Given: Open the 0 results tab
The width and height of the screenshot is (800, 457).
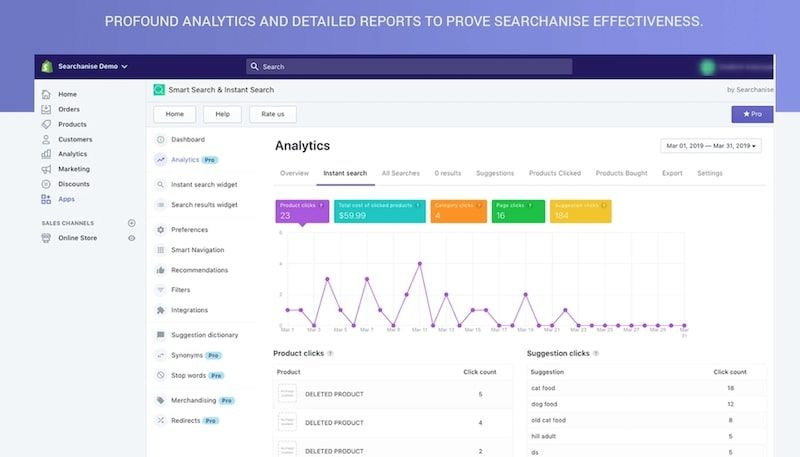Looking at the screenshot, I should click(447, 173).
